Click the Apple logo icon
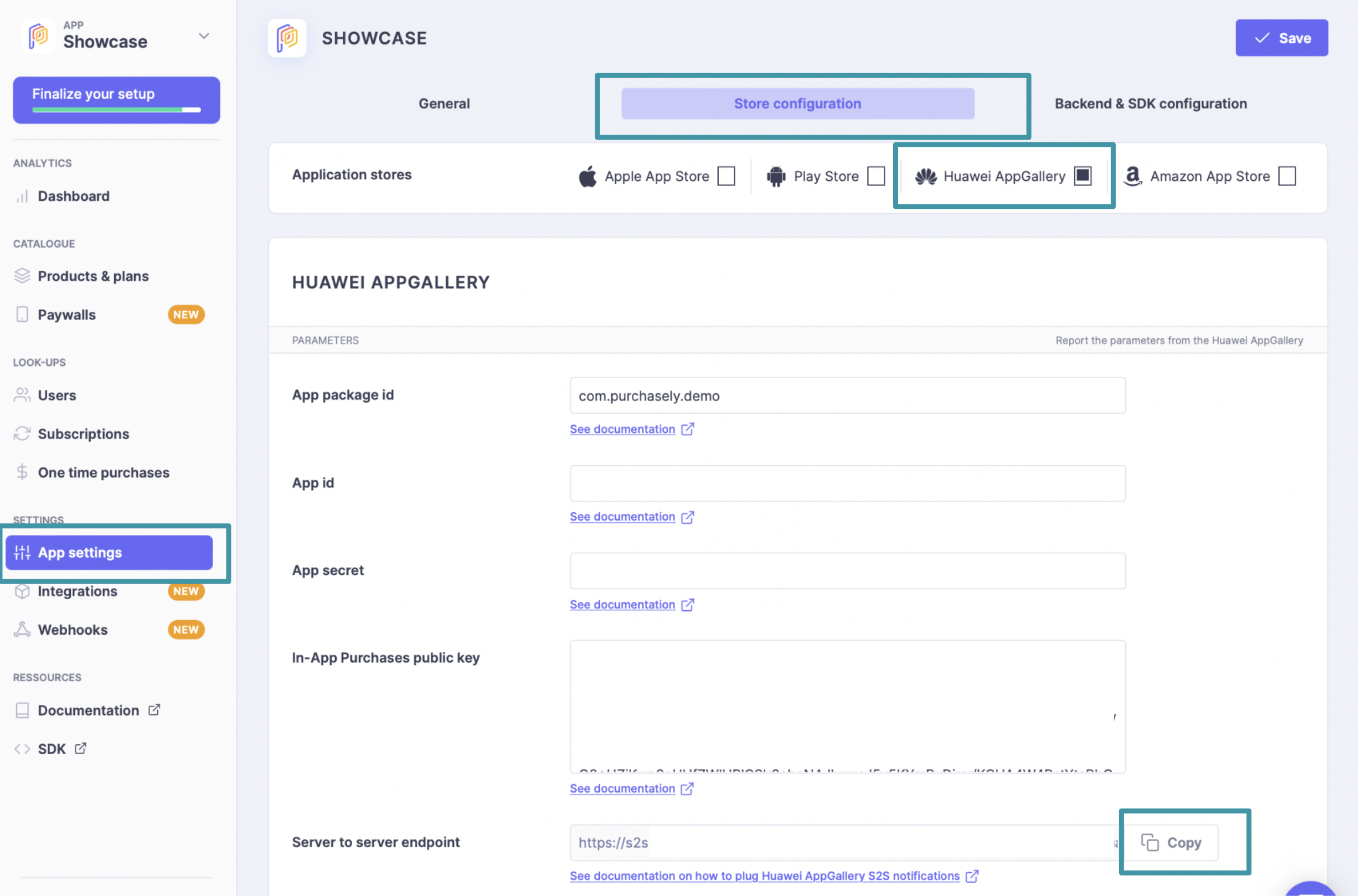 (589, 177)
